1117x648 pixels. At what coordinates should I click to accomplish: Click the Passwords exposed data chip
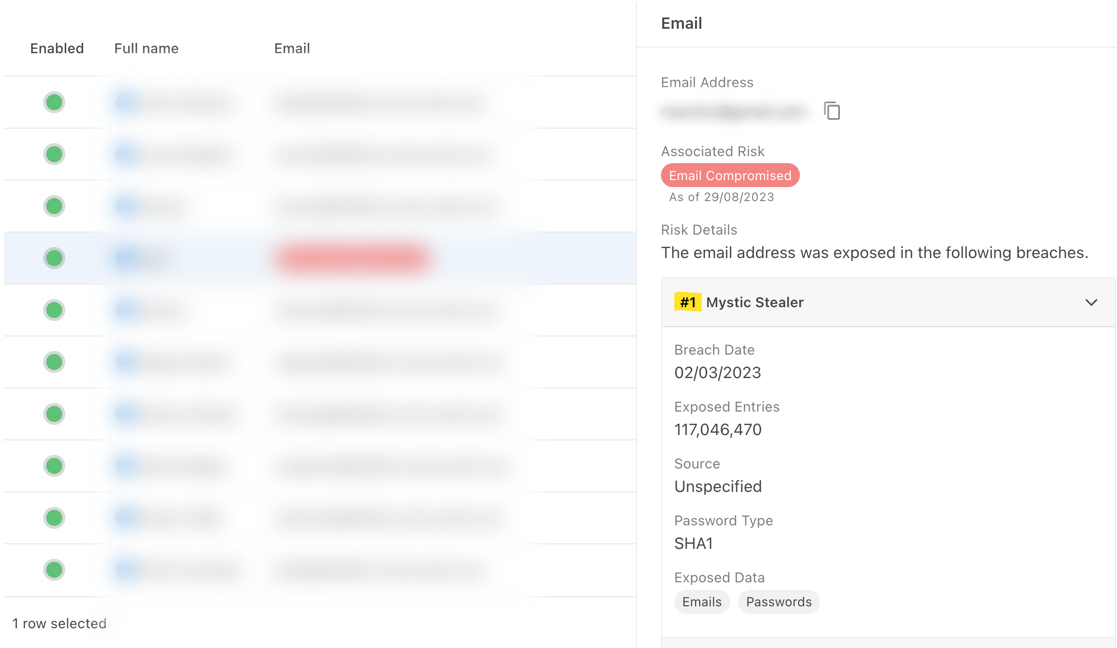(778, 601)
